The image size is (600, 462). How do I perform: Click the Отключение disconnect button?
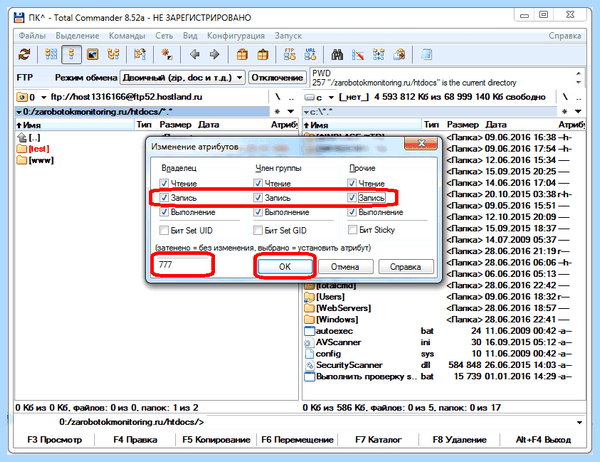pos(277,78)
